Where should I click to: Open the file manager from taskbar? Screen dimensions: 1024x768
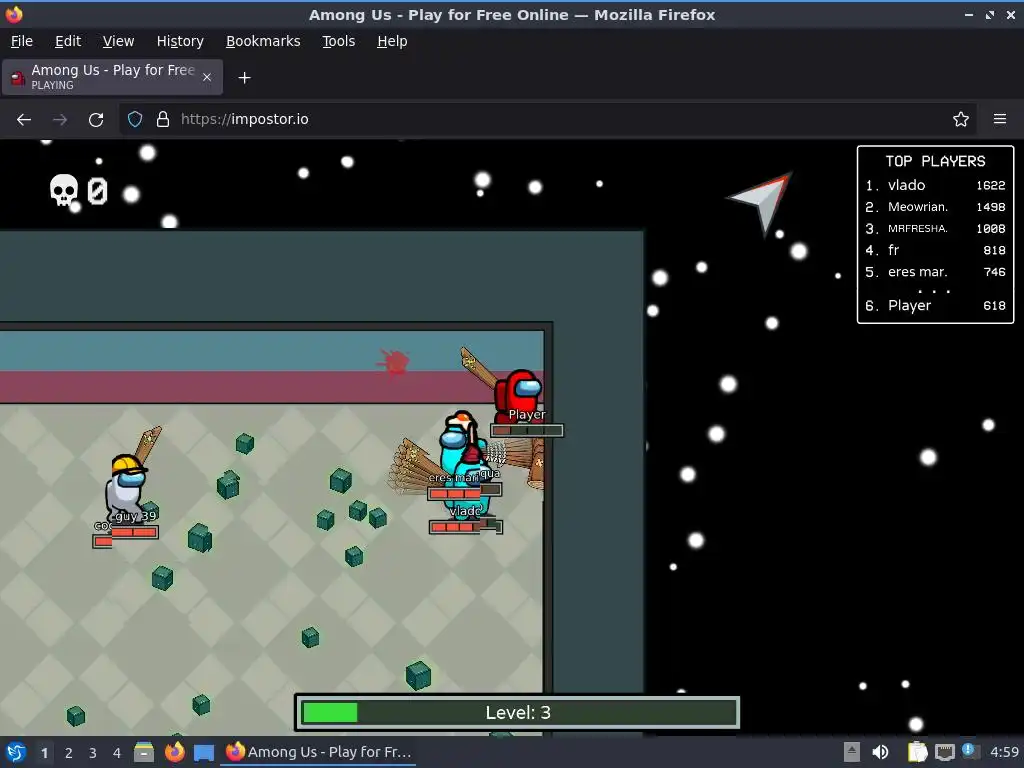point(144,752)
